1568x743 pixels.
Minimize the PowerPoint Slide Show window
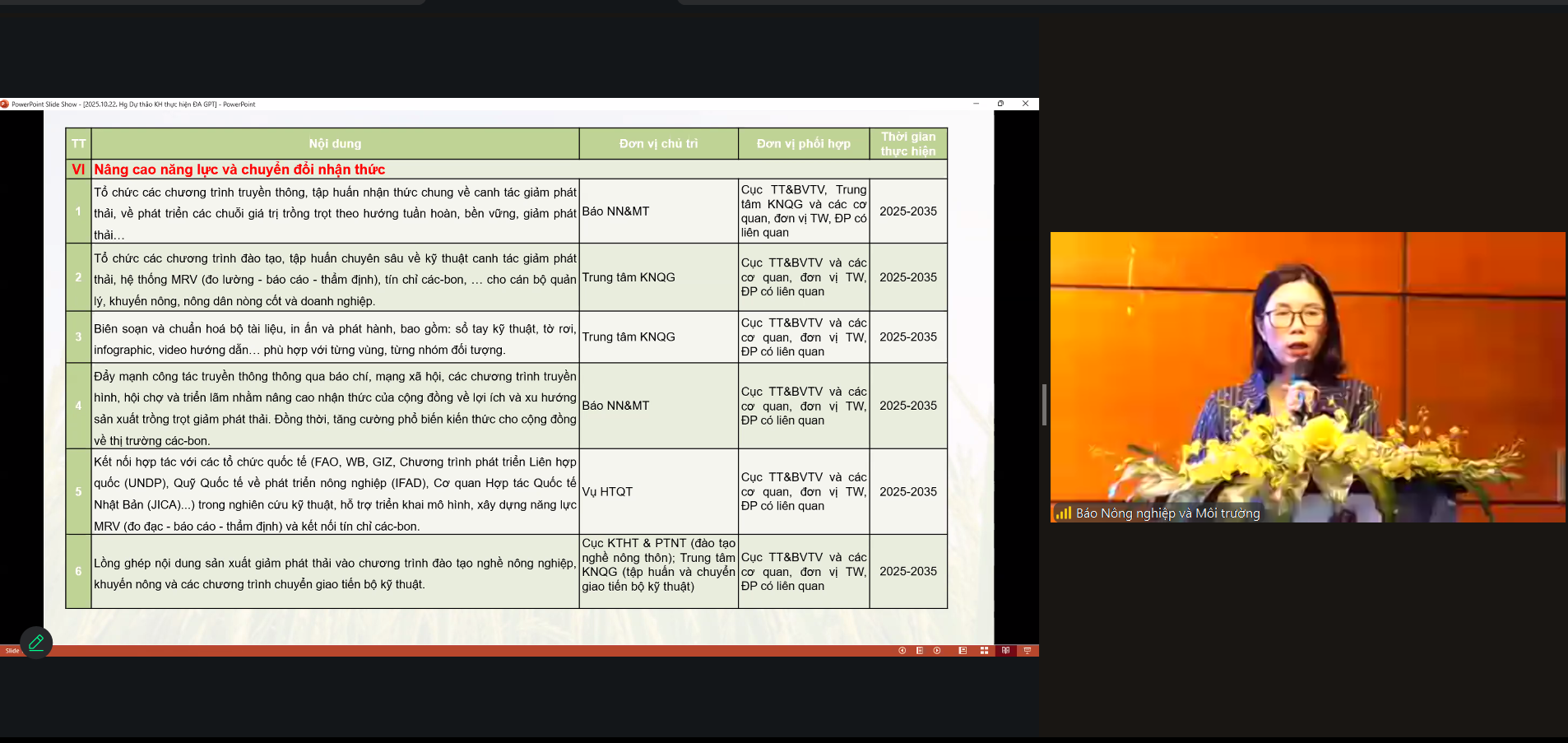[x=976, y=104]
